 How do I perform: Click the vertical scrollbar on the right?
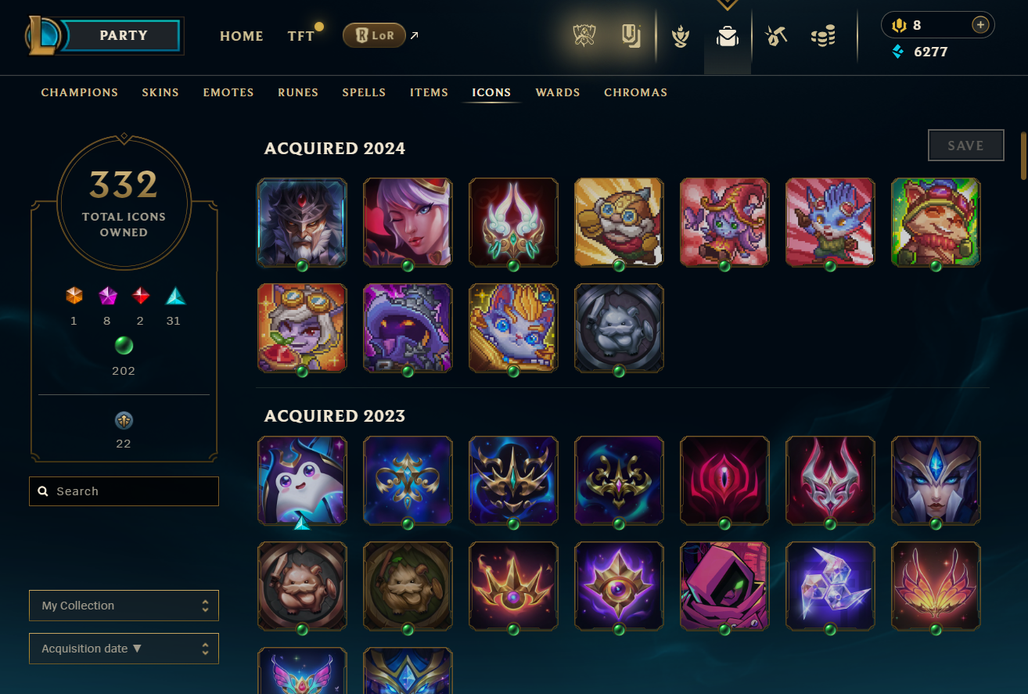[1023, 156]
